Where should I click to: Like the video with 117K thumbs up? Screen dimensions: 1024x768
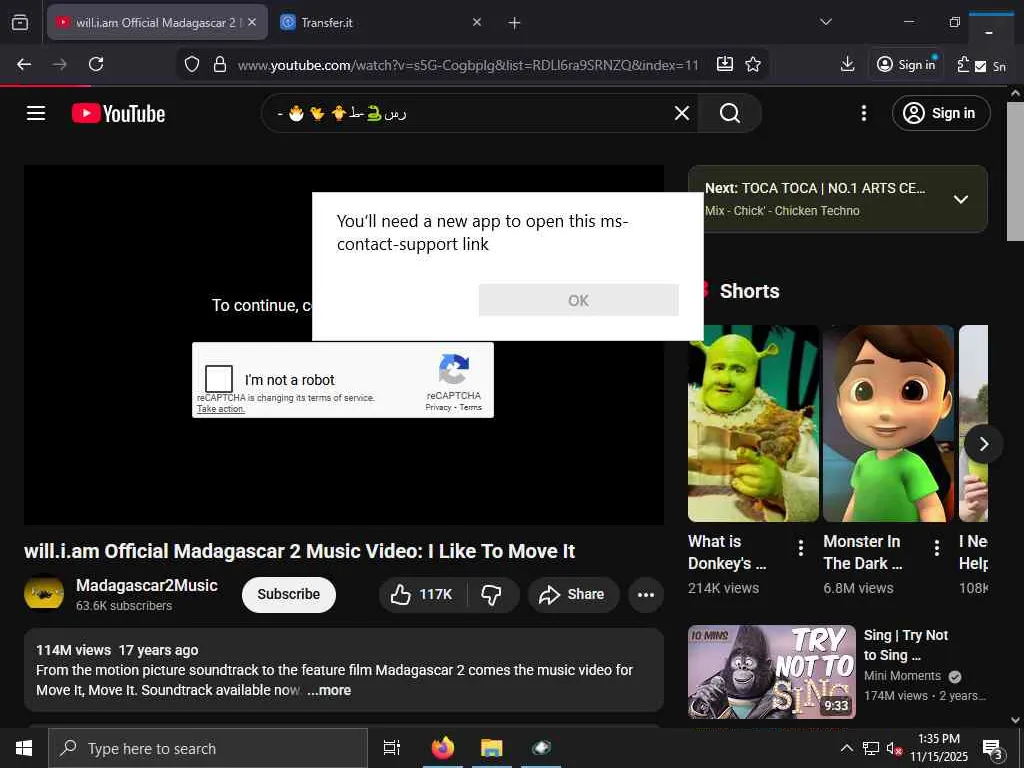tap(422, 594)
